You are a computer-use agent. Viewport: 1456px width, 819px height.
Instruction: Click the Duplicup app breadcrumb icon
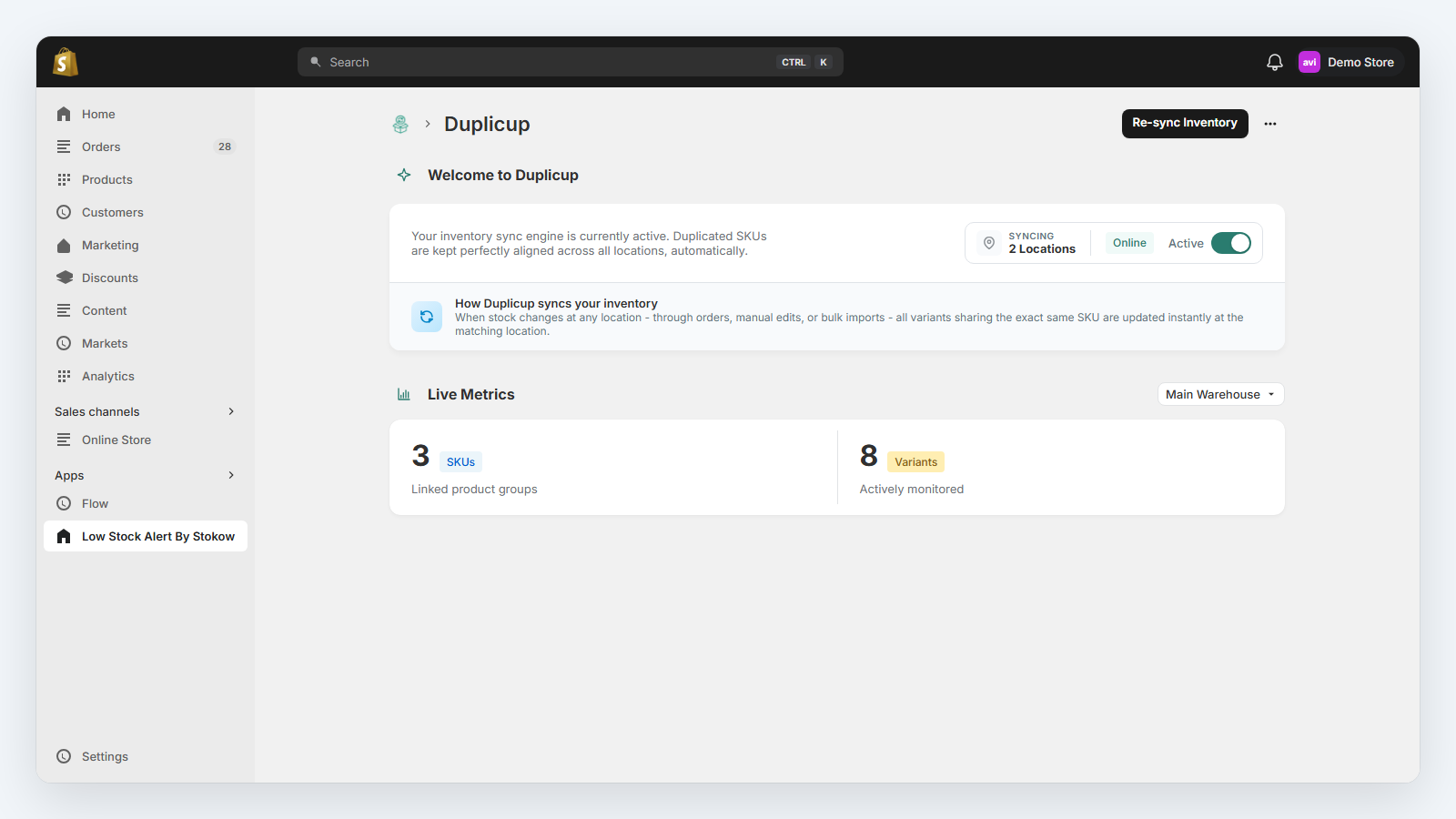[400, 124]
